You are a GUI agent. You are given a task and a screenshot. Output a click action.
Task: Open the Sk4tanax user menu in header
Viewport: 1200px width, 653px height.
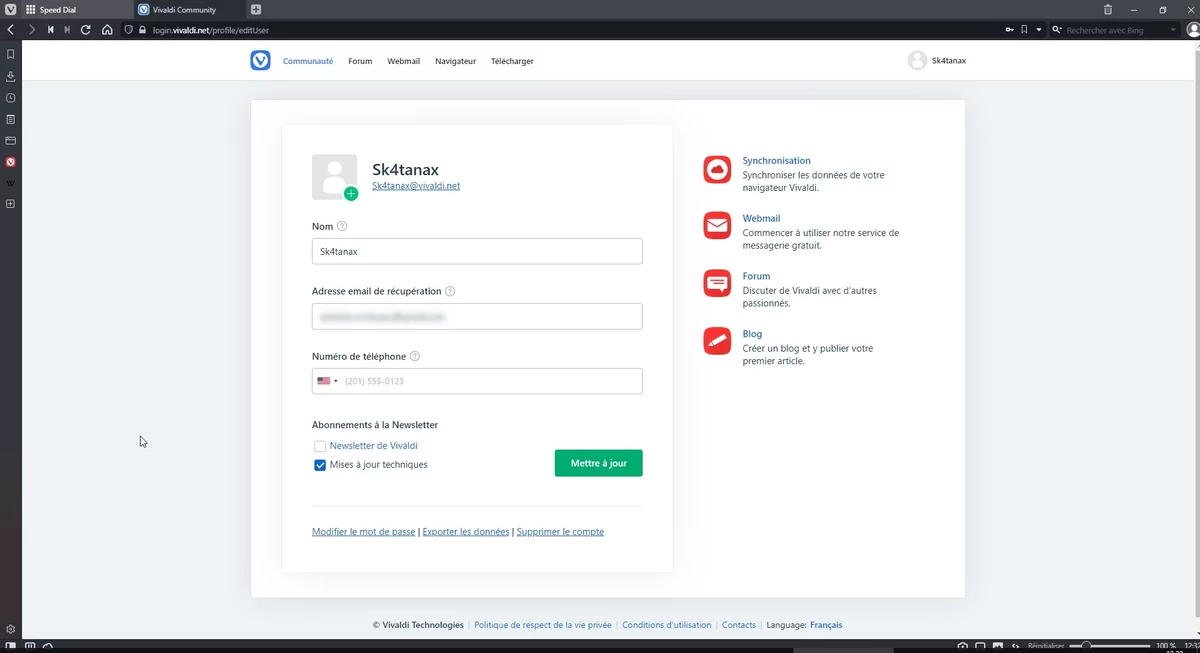[x=937, y=61]
